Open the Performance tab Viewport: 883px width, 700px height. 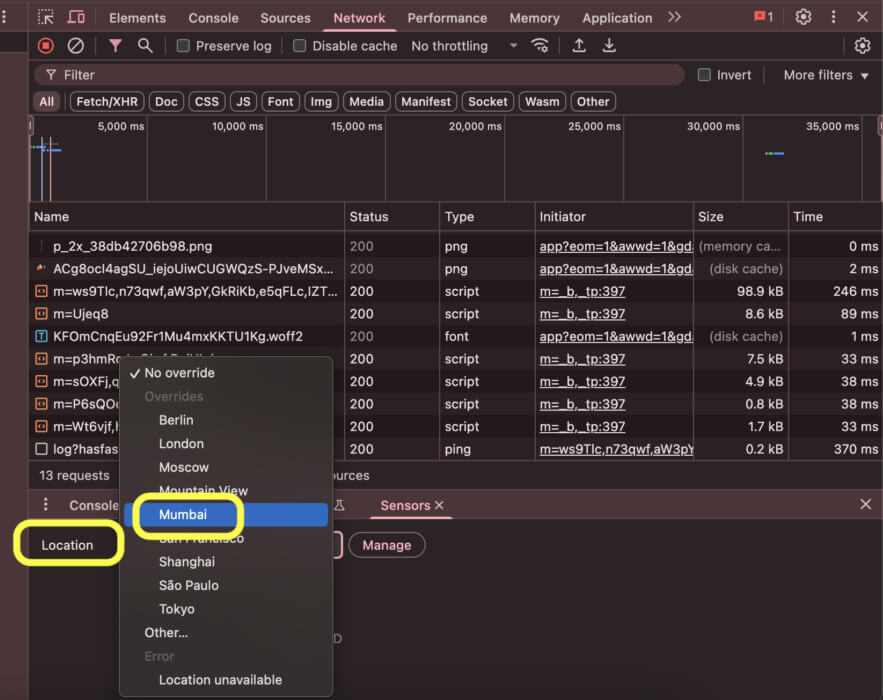pos(447,17)
